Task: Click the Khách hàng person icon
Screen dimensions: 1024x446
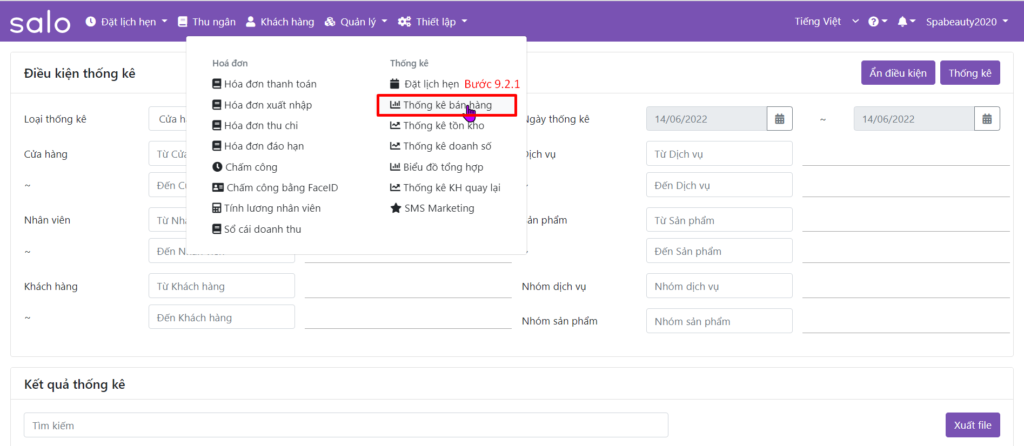Action: pos(250,22)
